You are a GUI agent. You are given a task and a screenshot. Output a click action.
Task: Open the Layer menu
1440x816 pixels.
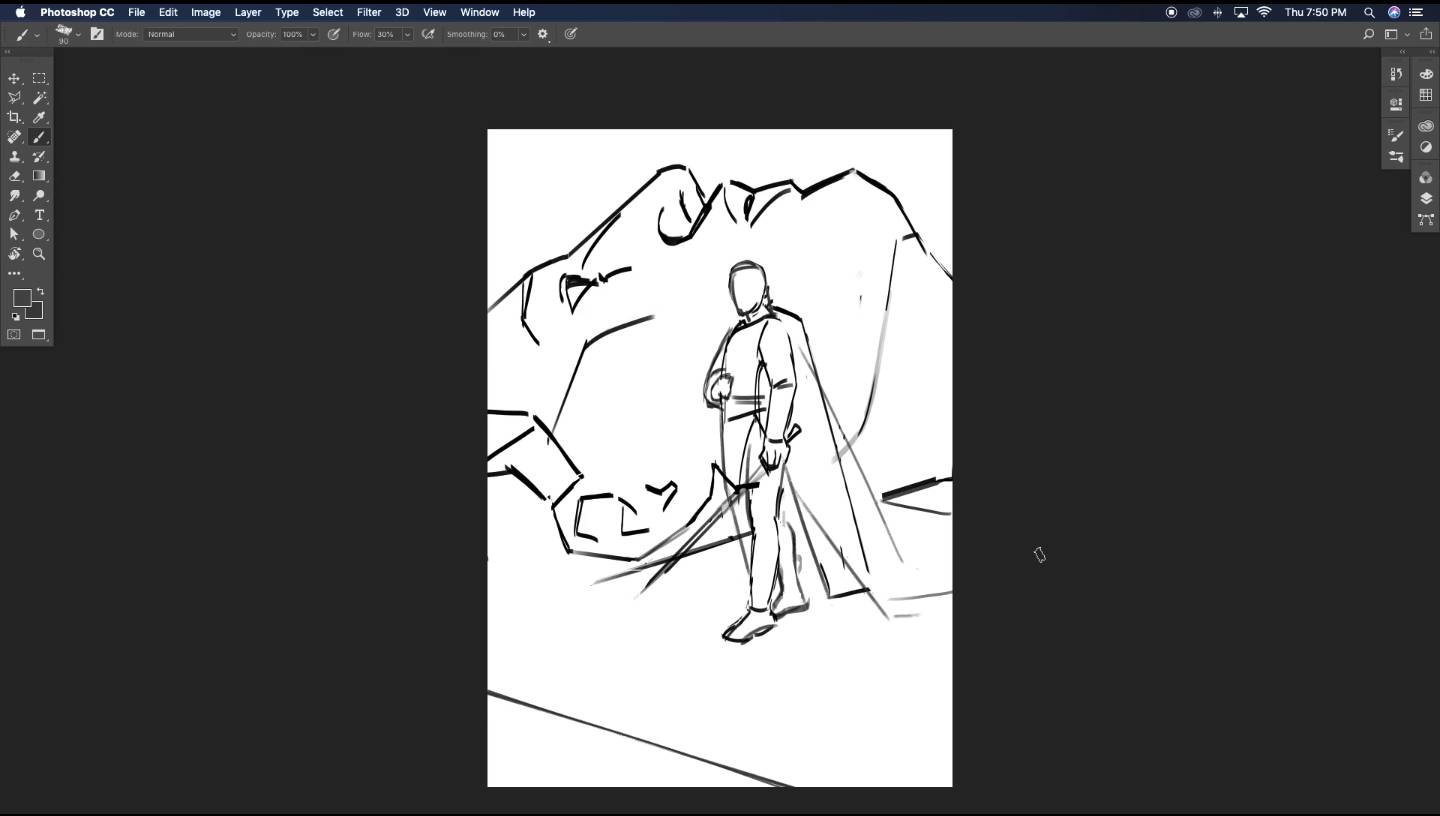pos(247,12)
